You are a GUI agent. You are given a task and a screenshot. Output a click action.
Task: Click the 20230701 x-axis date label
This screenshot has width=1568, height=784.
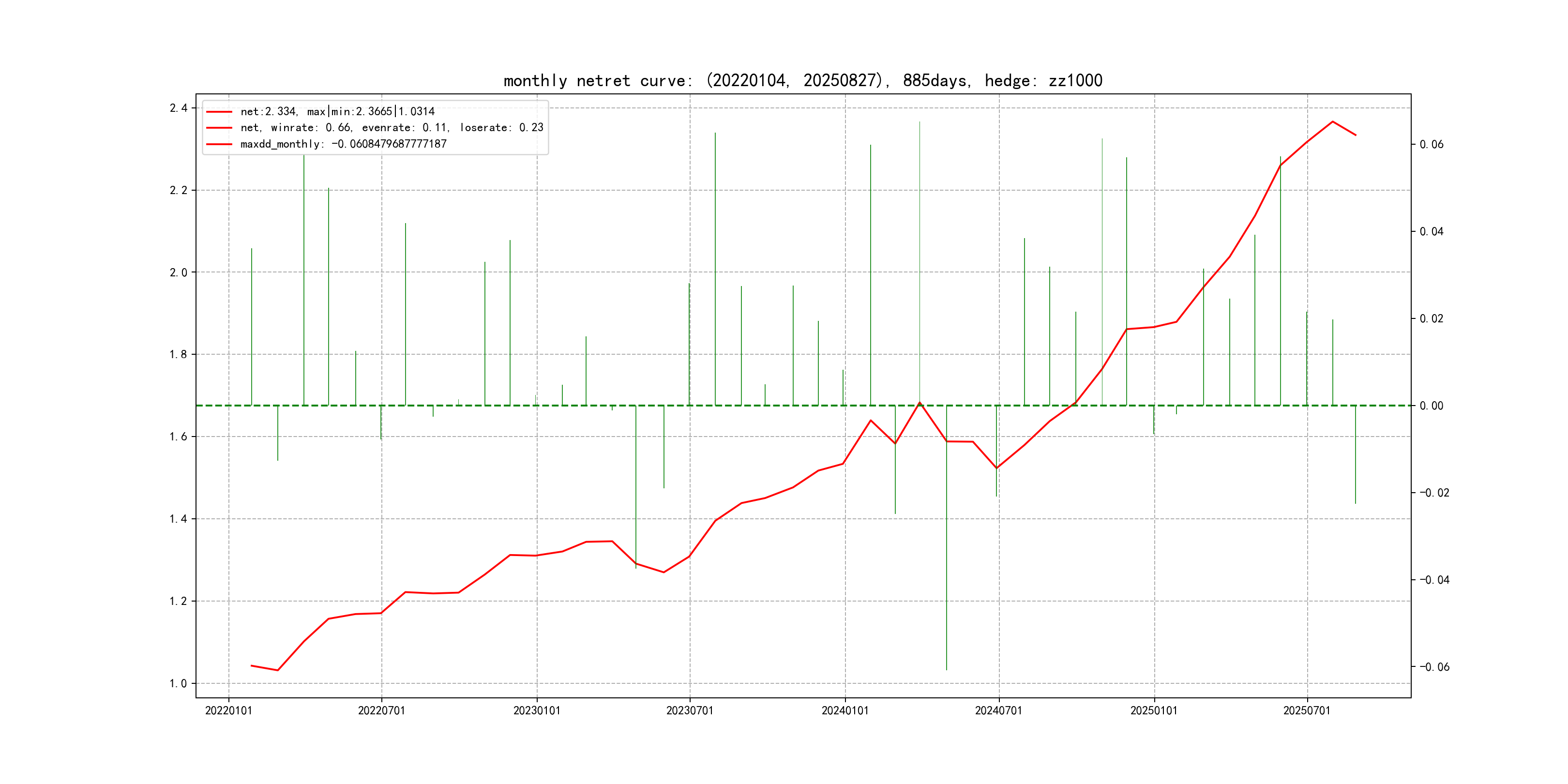coord(689,710)
